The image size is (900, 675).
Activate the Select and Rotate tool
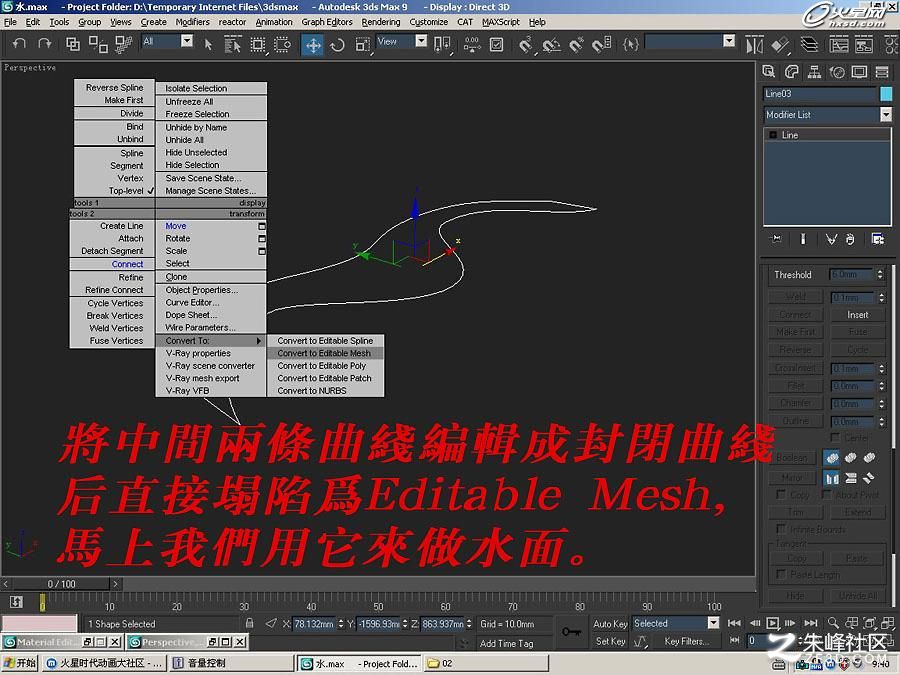(x=338, y=44)
